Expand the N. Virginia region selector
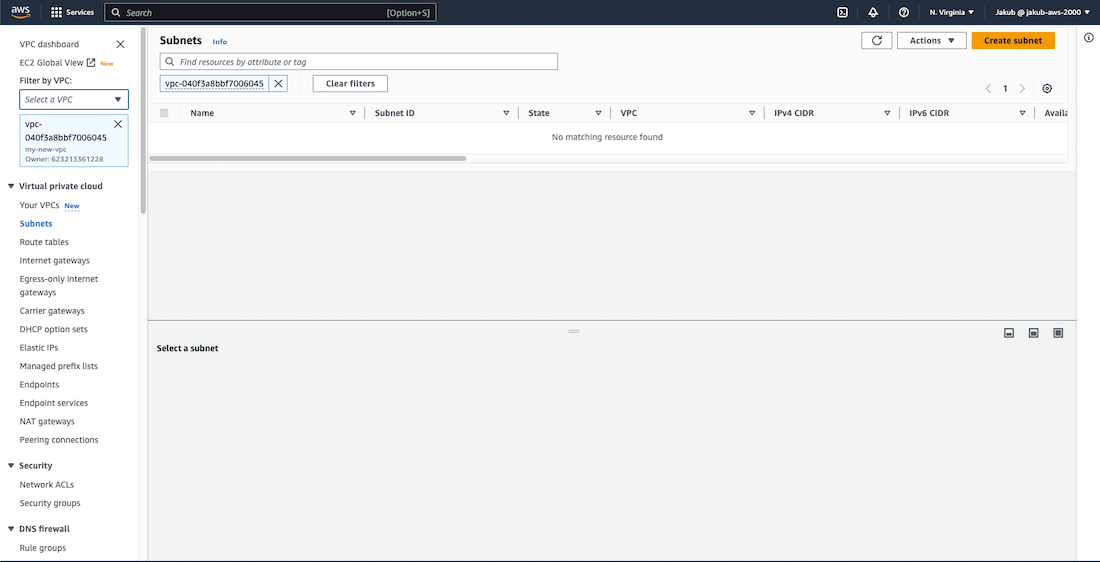Viewport: 1100px width, 562px height. [951, 12]
